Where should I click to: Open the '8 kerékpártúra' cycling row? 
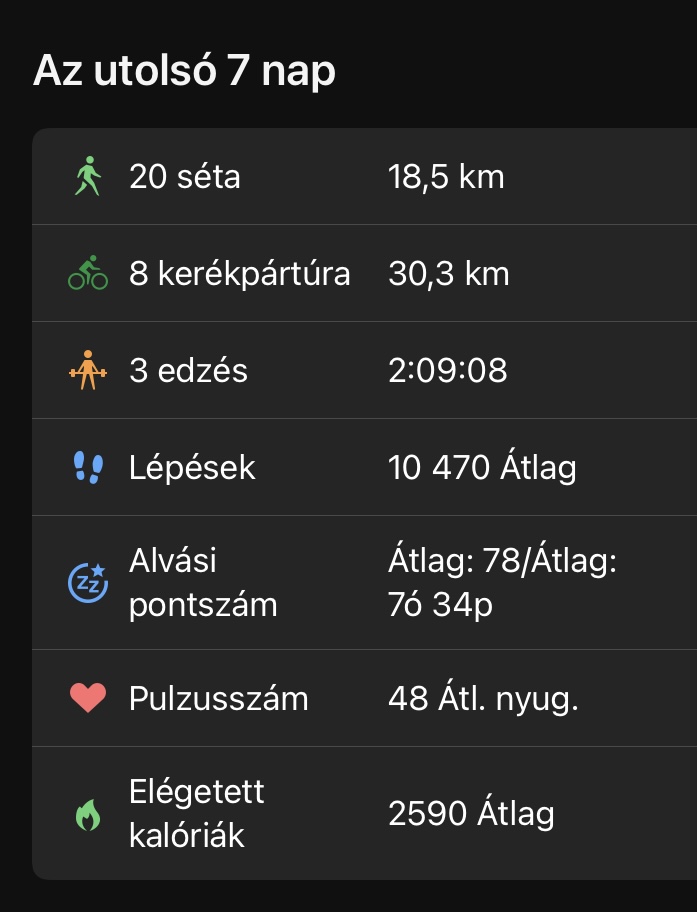point(240,273)
